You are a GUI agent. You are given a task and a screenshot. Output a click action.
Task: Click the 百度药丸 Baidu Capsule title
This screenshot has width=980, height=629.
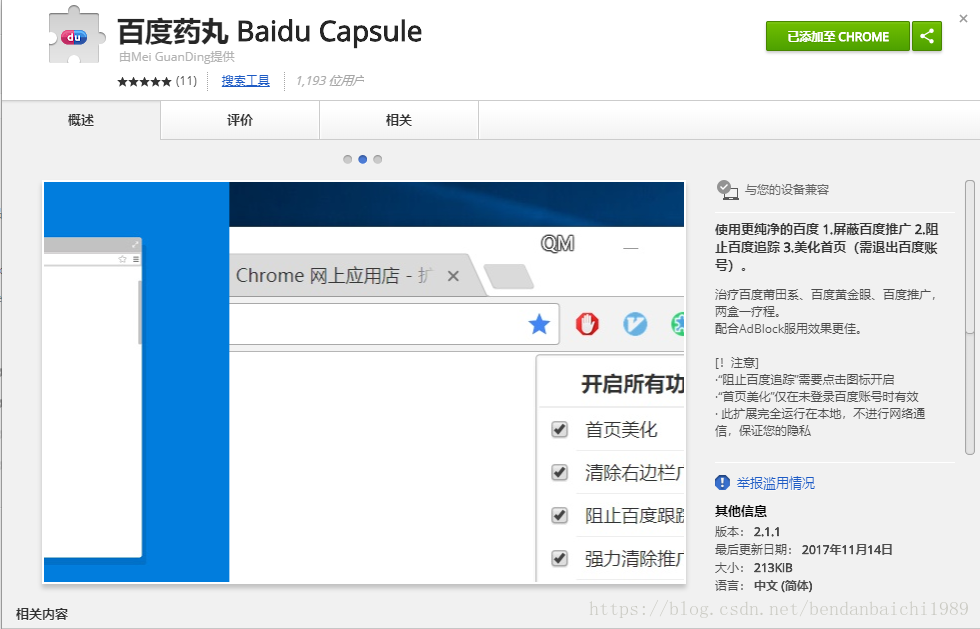point(269,31)
